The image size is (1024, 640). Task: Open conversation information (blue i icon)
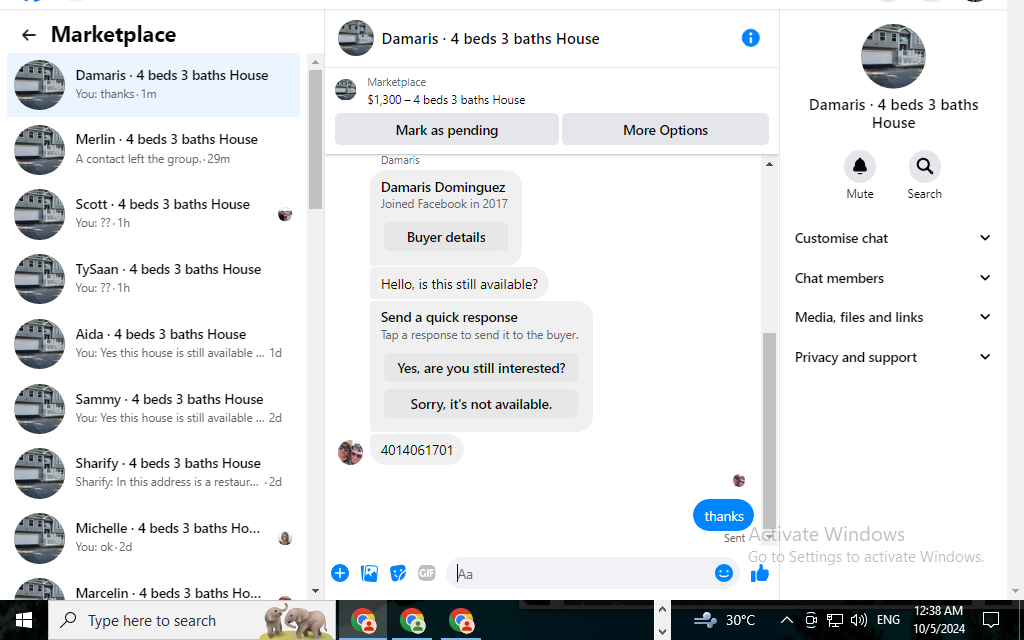coord(750,38)
